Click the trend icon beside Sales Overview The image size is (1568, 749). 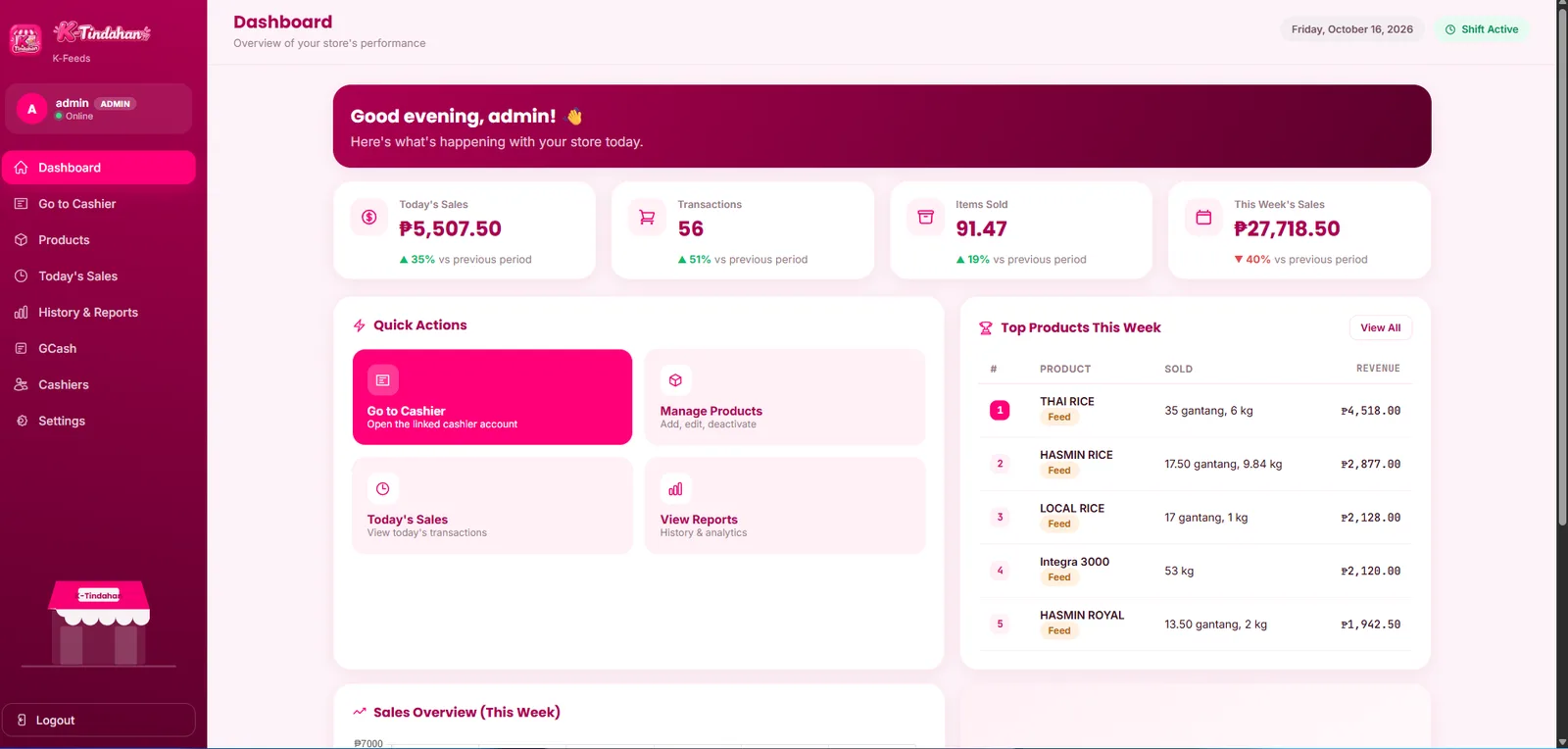coord(360,712)
